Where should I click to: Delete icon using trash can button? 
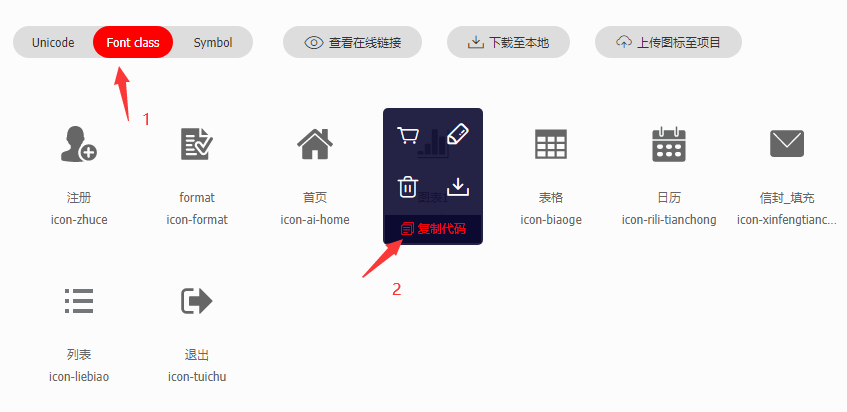(407, 187)
